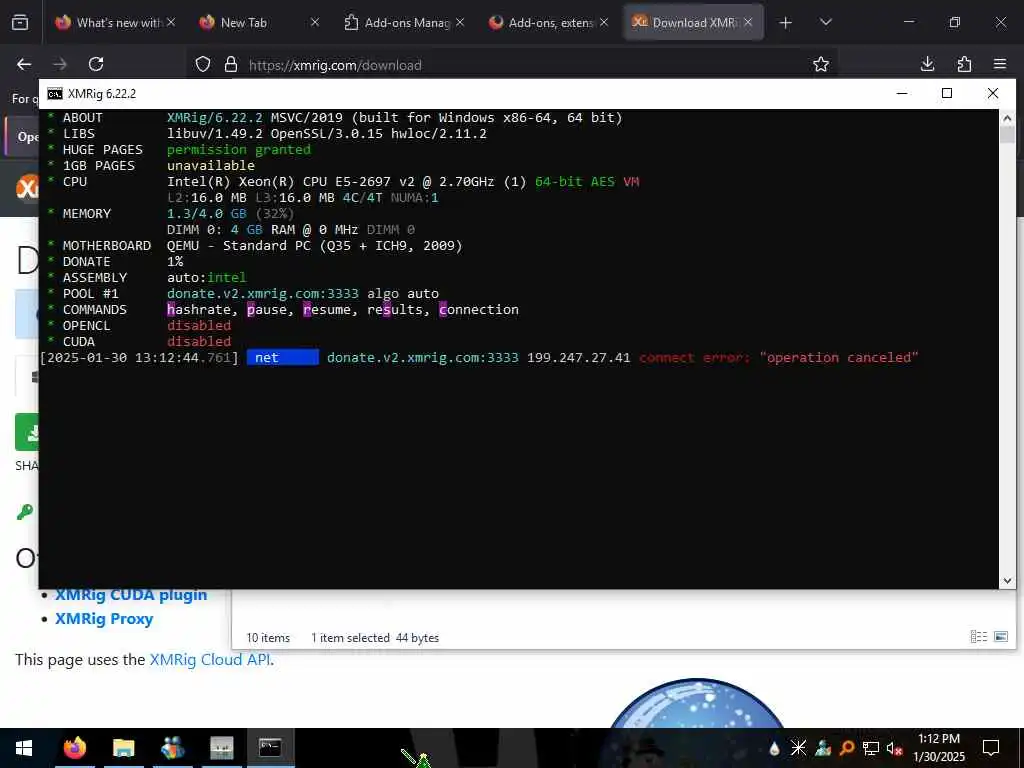1024x768 pixels.
Task: Close the New Tab tab
Action: (x=315, y=22)
